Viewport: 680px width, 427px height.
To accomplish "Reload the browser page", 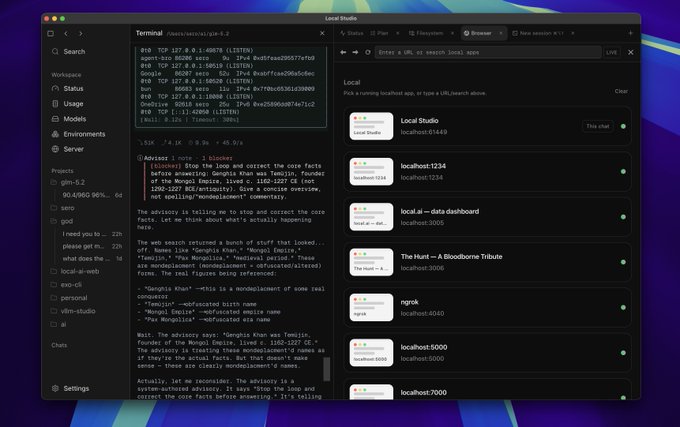I will [x=368, y=52].
